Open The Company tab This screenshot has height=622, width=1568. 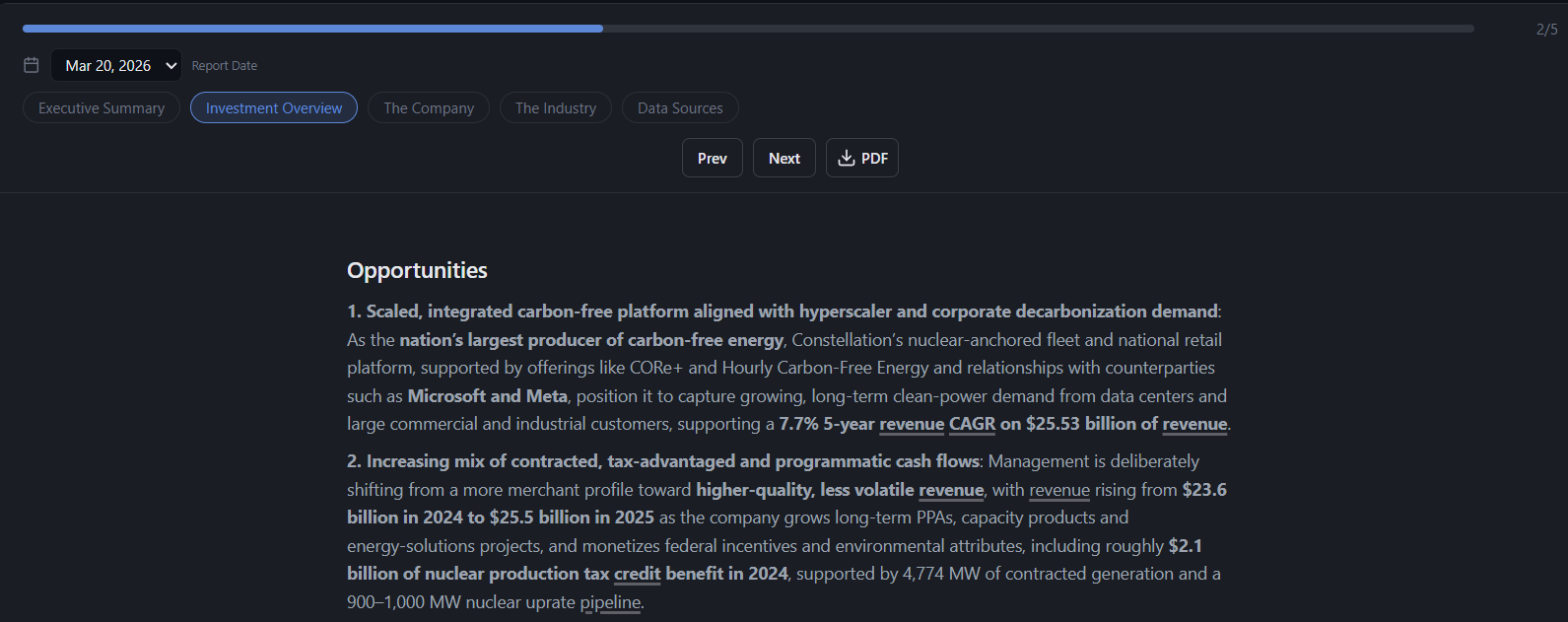click(x=429, y=108)
